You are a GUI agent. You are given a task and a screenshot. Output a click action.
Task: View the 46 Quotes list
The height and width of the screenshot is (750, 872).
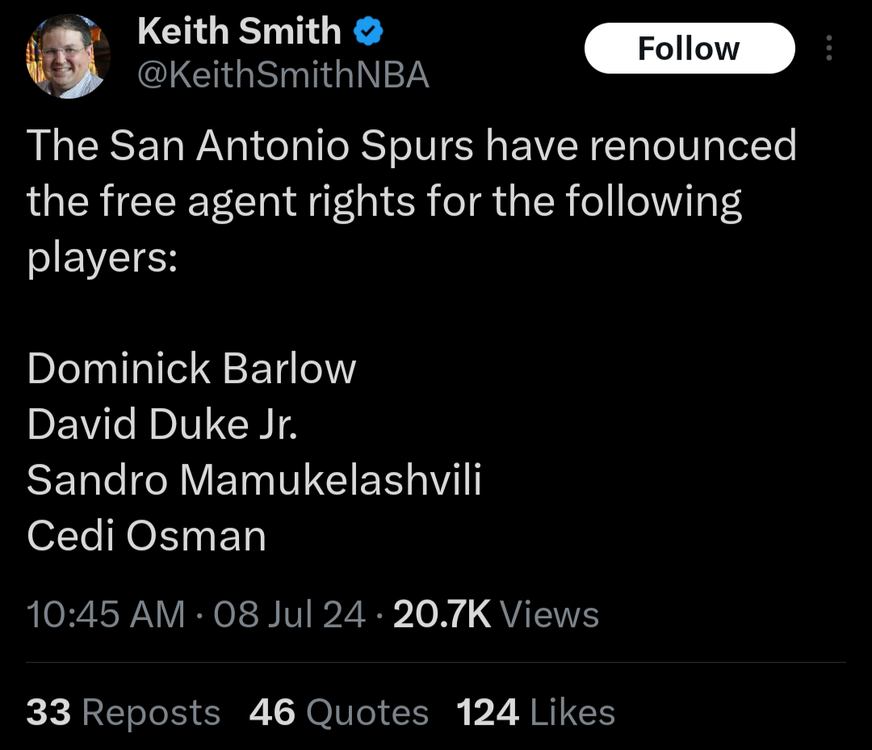[338, 712]
